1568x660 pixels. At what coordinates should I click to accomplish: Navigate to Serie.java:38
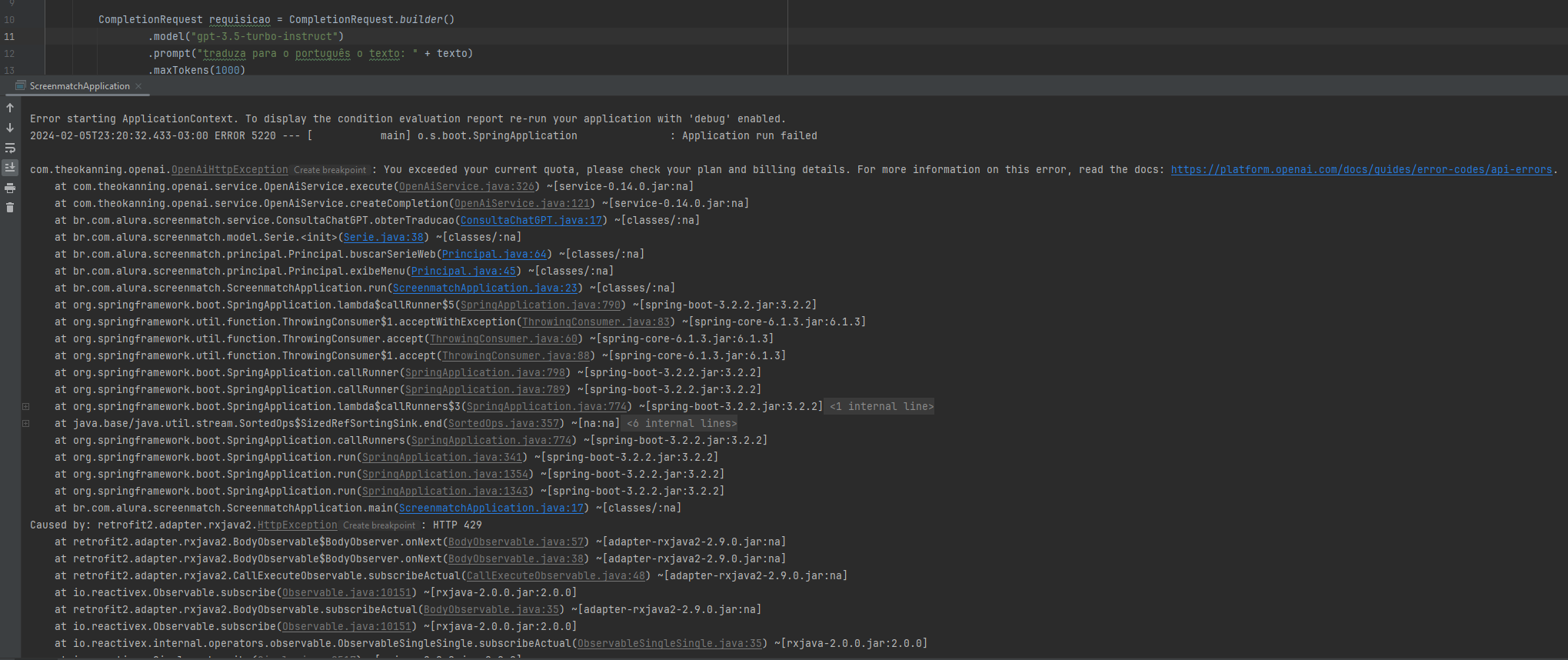coord(384,237)
